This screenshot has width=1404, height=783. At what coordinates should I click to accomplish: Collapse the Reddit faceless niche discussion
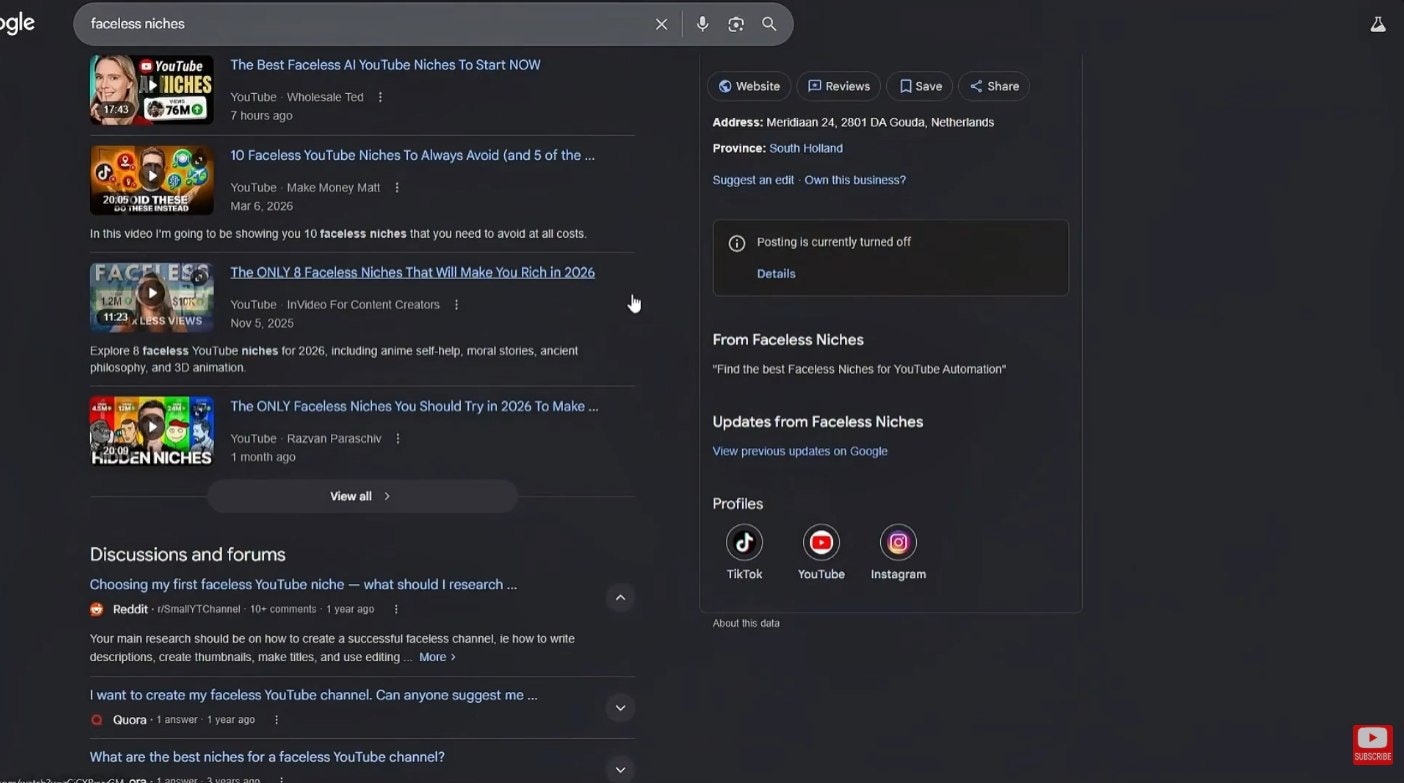click(620, 598)
